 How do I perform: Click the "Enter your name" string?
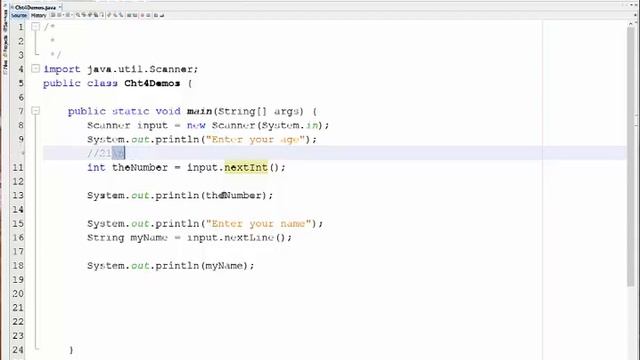(x=259, y=224)
